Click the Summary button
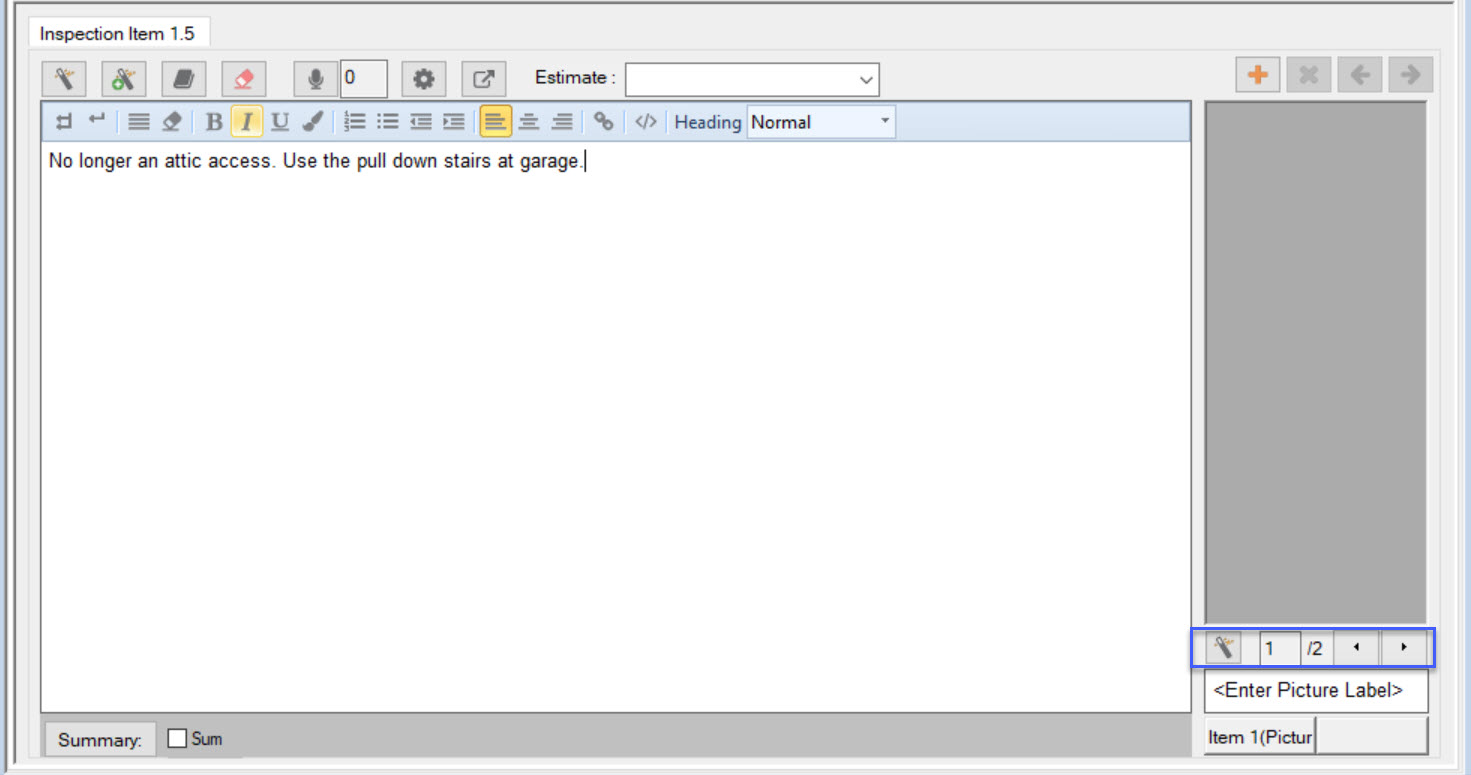This screenshot has height=775, width=1471. click(100, 740)
